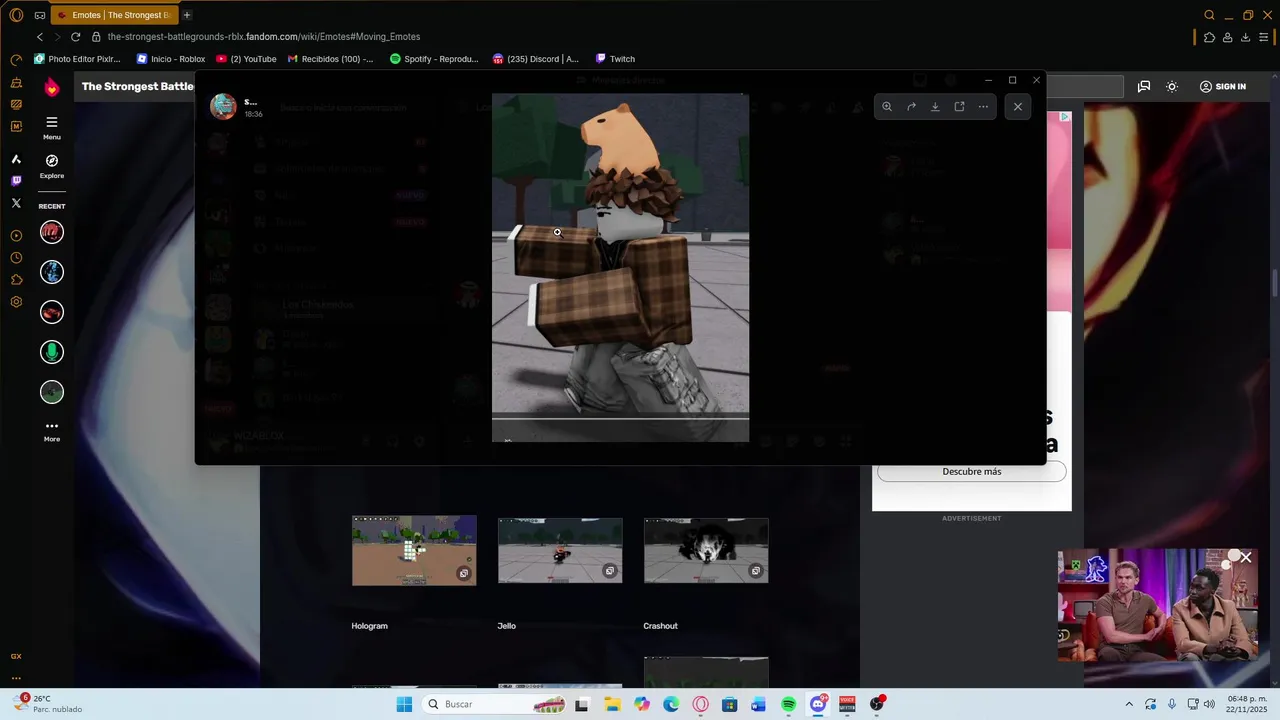Screen dimensions: 1280x720
Task: Open the second recent wiki icon, the blue one
Action: click(x=52, y=272)
